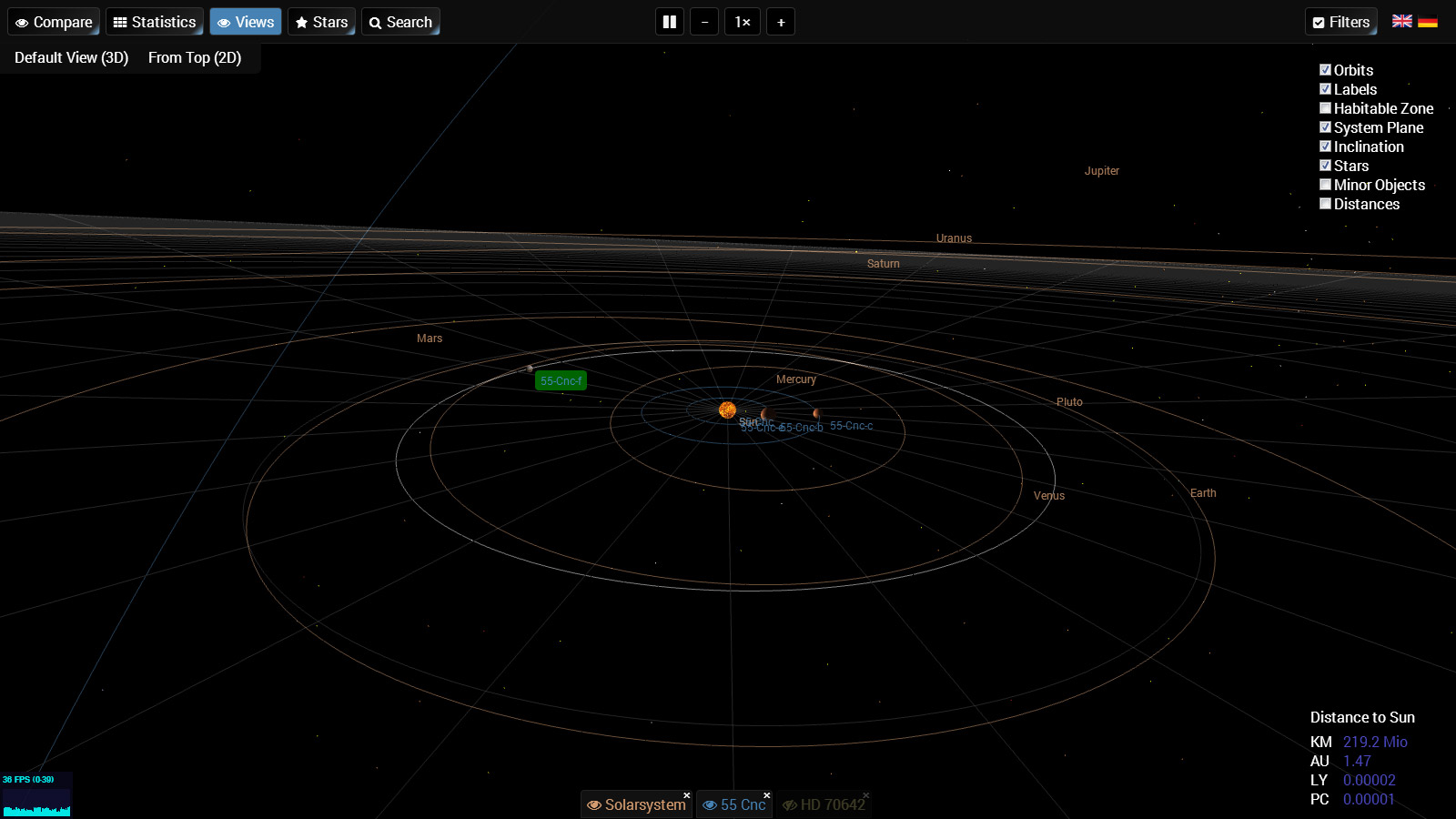Show the hidden HD 70642 system
The height and width of the screenshot is (819, 1456).
click(x=790, y=805)
